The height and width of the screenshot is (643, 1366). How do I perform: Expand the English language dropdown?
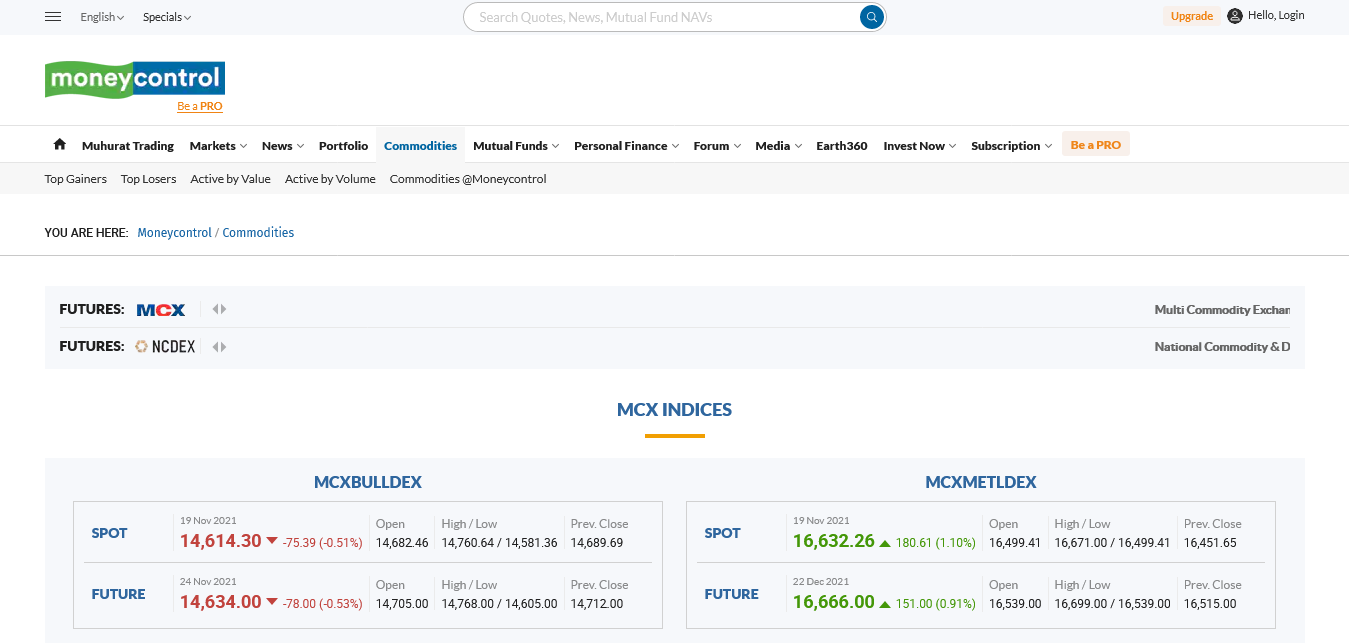(102, 17)
